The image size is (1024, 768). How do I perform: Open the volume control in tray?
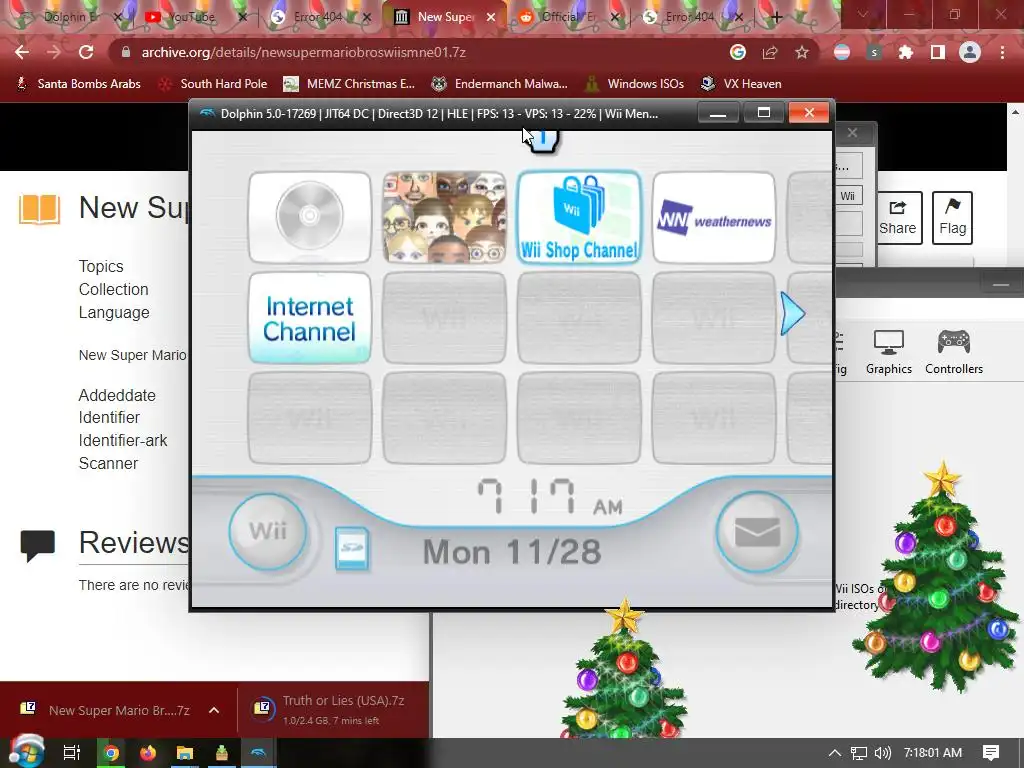click(x=882, y=753)
